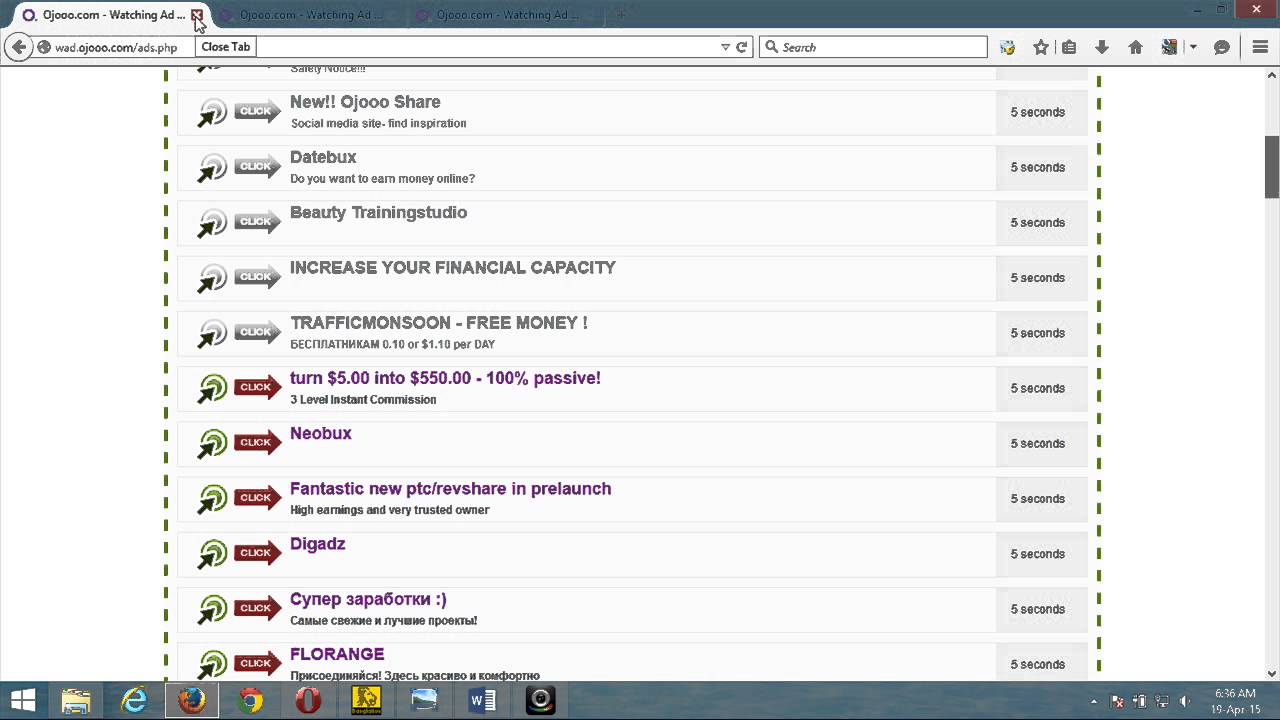The image size is (1280, 720).
Task: Open INCREASE YOUR FINANCIAL CAPACITY ad
Action: coord(453,267)
